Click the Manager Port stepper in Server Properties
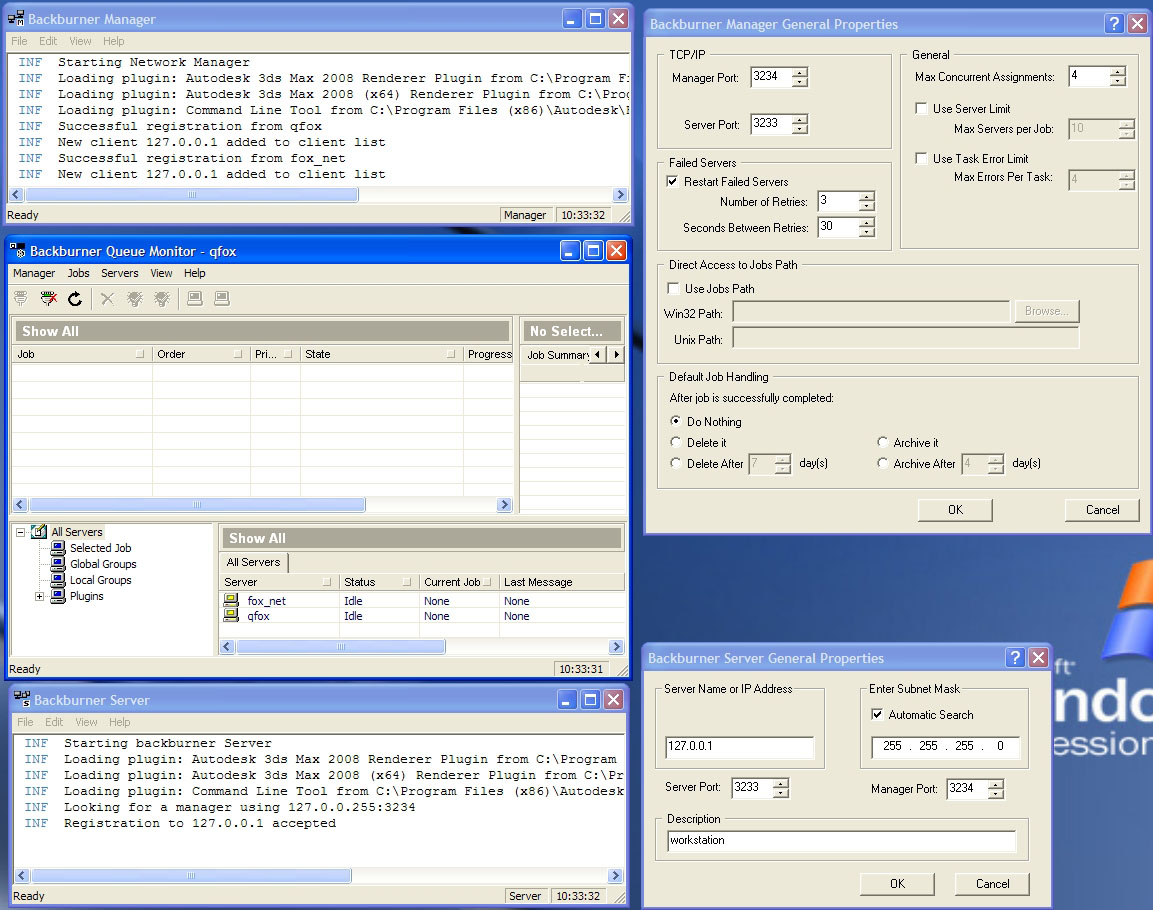 [x=996, y=789]
